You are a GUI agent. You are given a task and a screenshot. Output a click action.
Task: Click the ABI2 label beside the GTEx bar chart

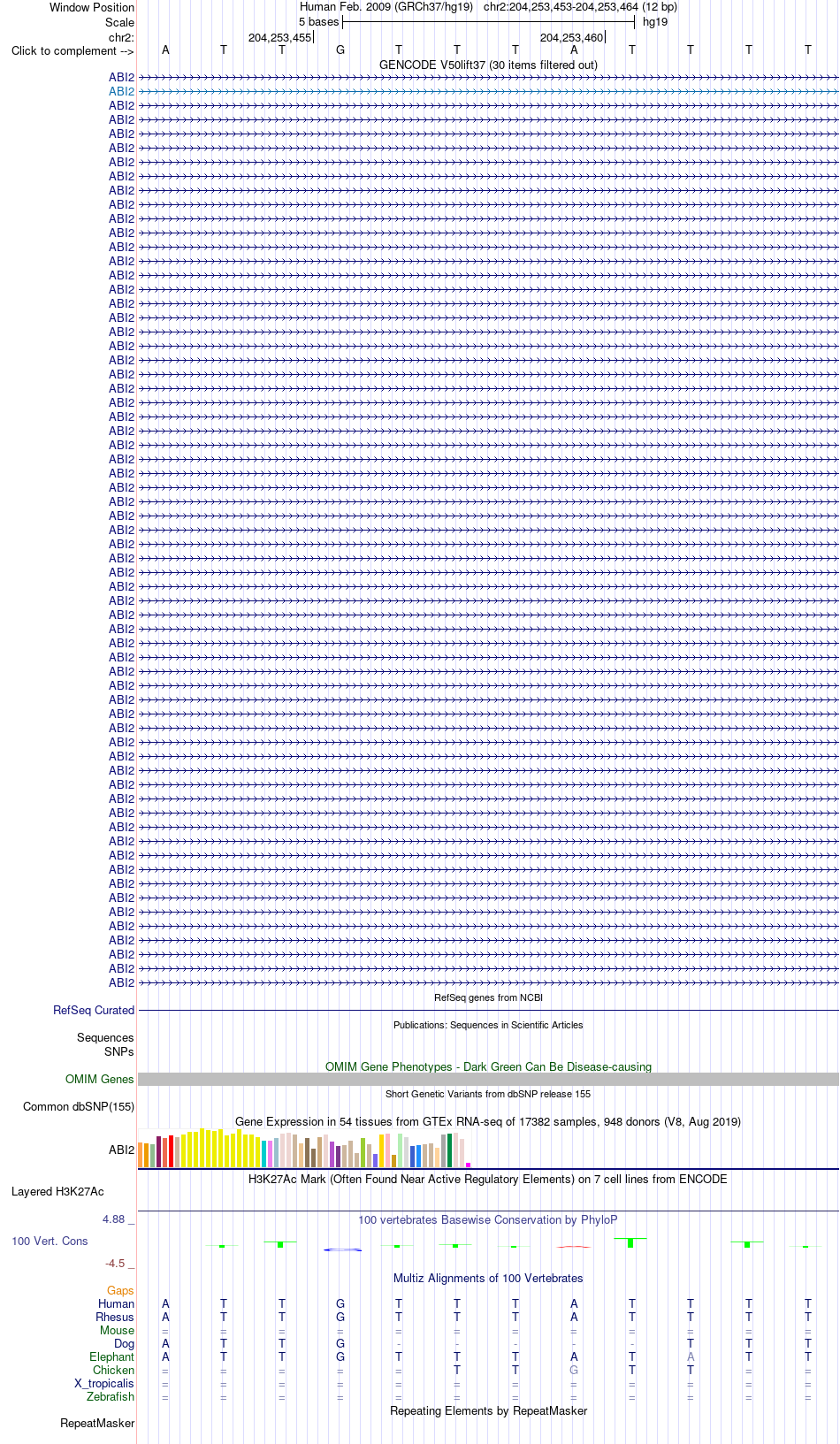click(x=121, y=1150)
